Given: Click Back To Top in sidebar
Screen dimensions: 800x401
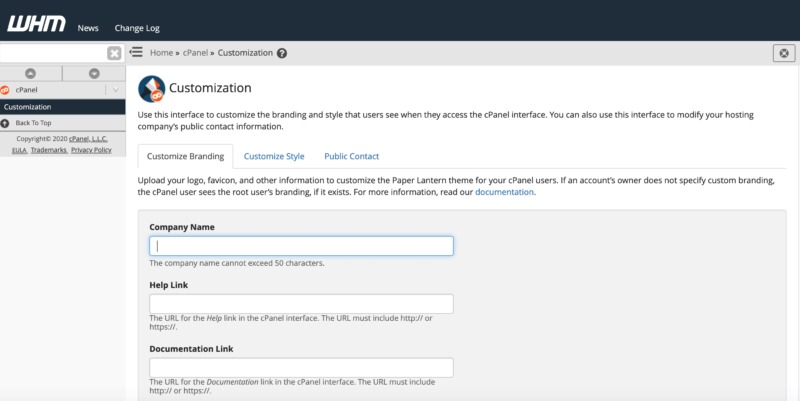Looking at the screenshot, I should (34, 122).
